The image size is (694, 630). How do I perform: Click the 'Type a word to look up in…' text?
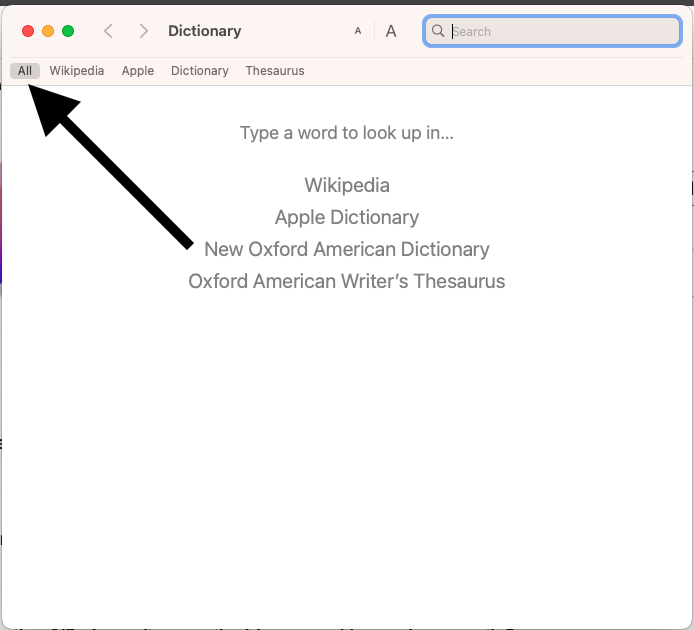click(x=347, y=133)
